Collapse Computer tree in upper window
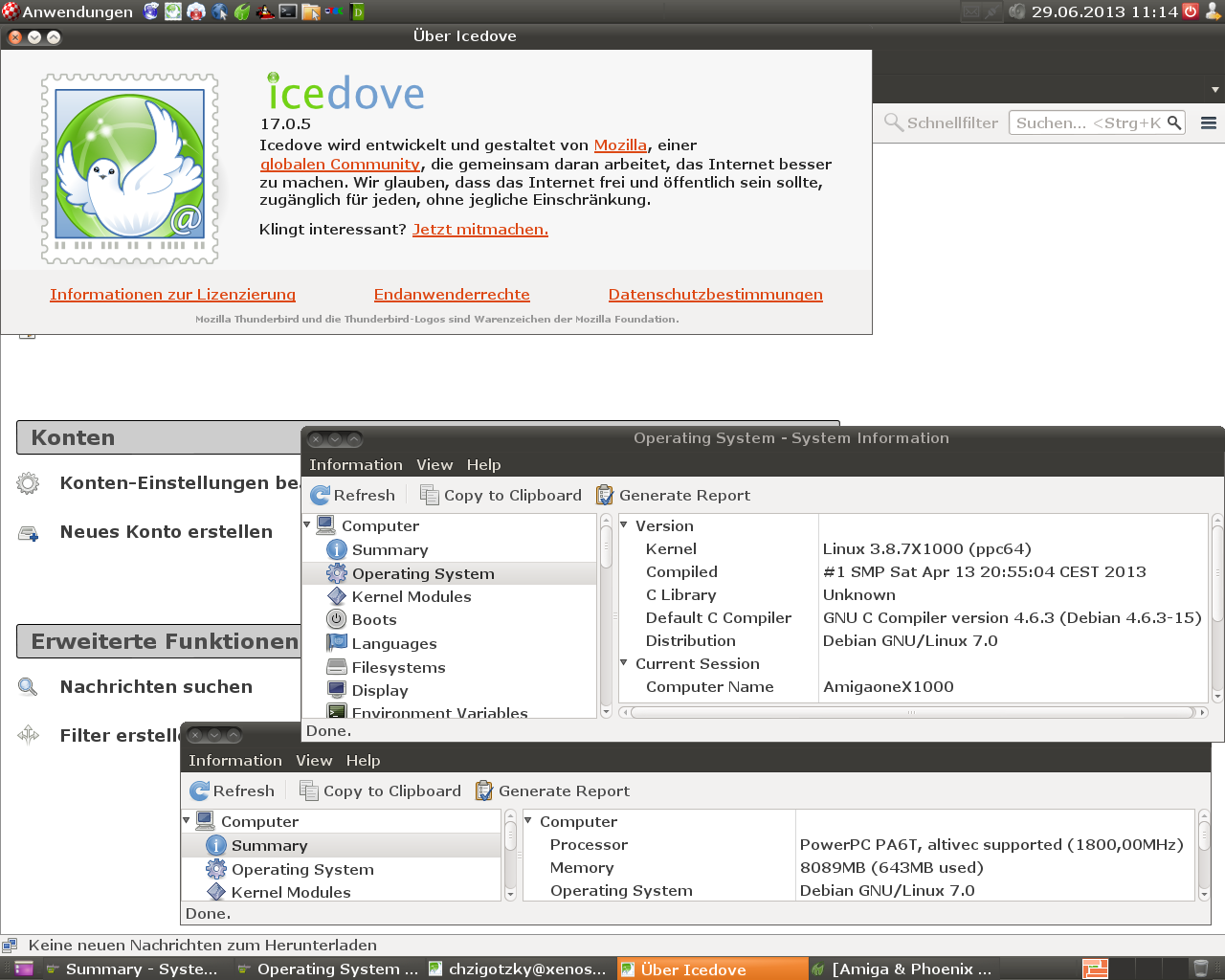 [x=307, y=525]
